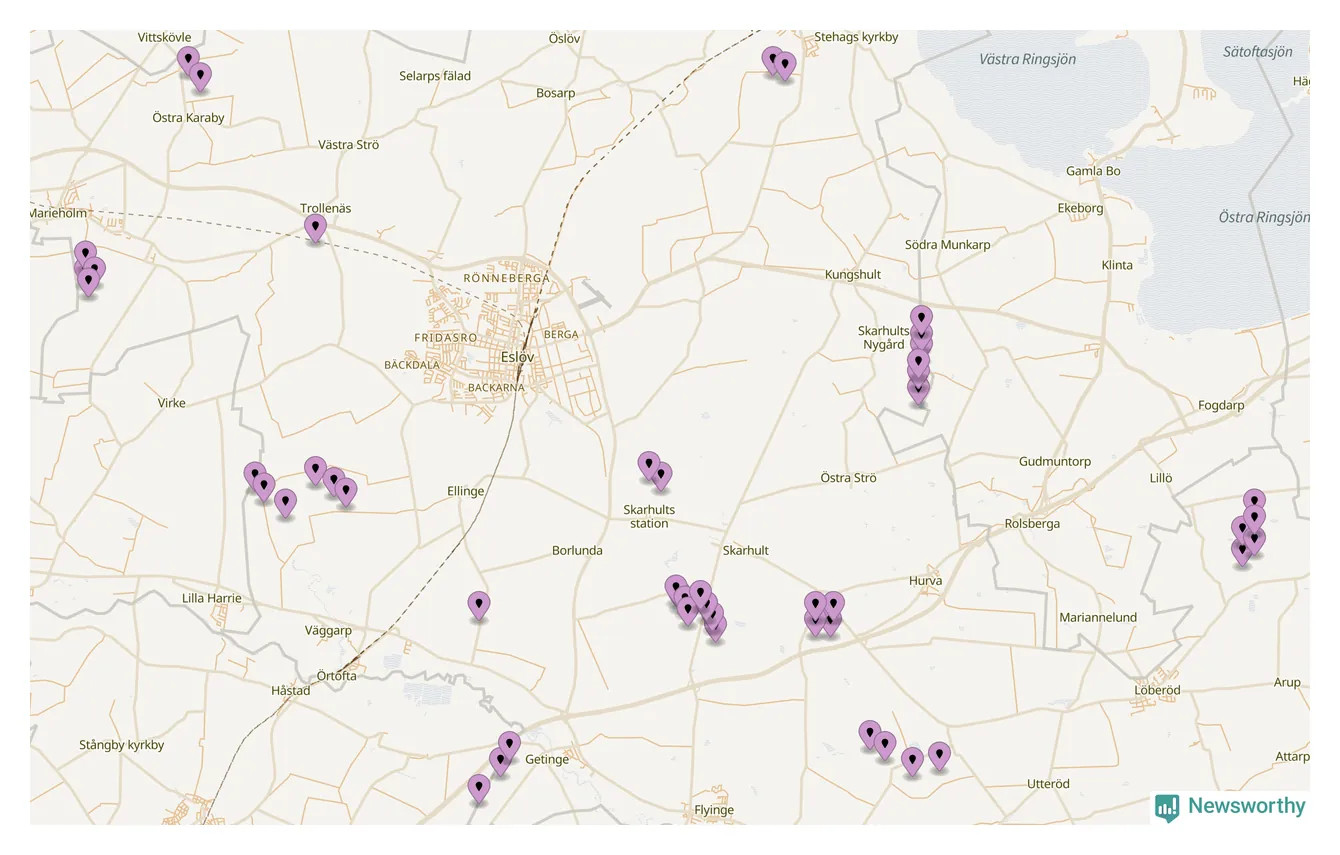Click the Fogdarp label
The width and height of the screenshot is (1340, 855).
click(1221, 405)
